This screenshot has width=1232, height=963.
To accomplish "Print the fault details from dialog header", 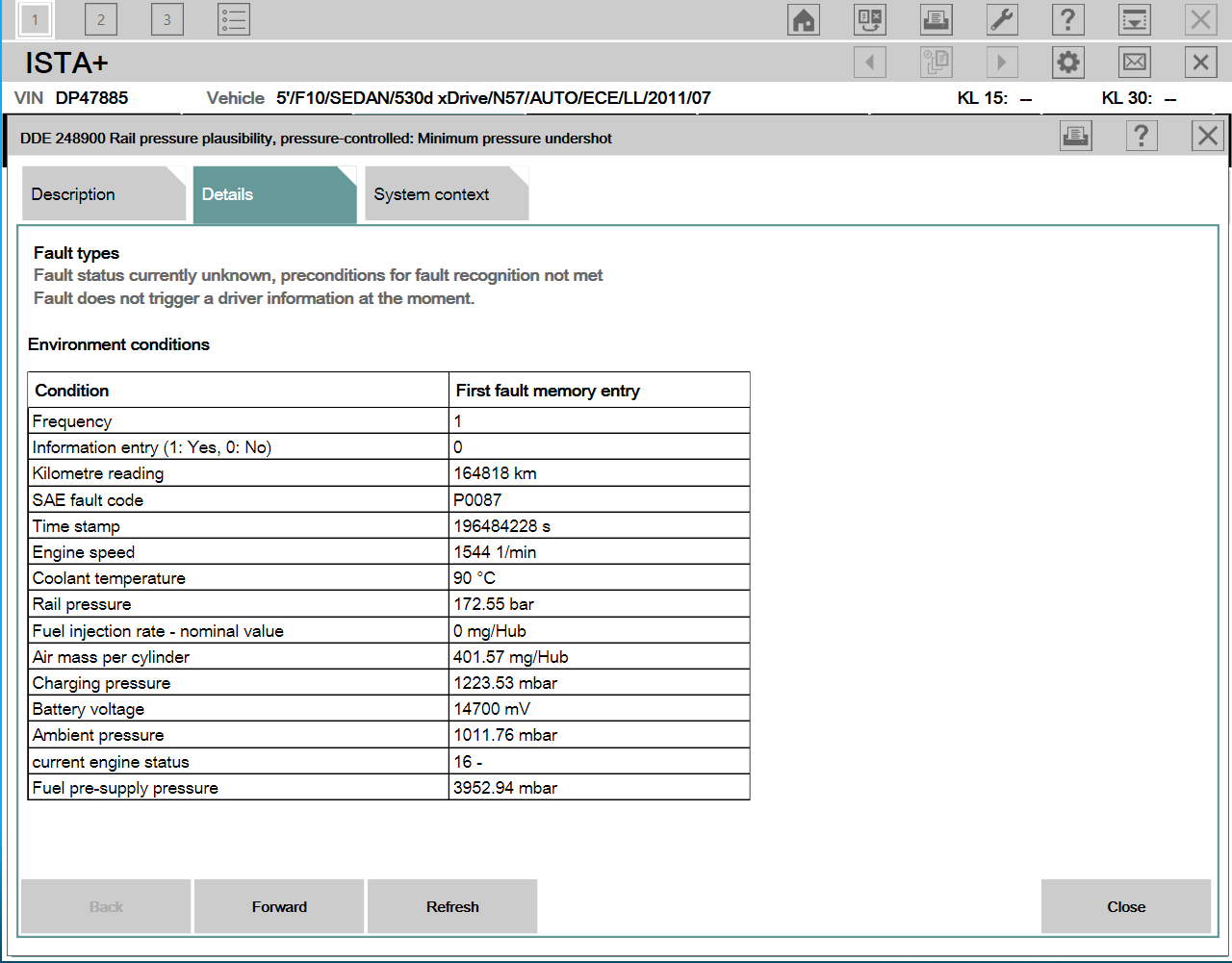I will pos(1075,137).
